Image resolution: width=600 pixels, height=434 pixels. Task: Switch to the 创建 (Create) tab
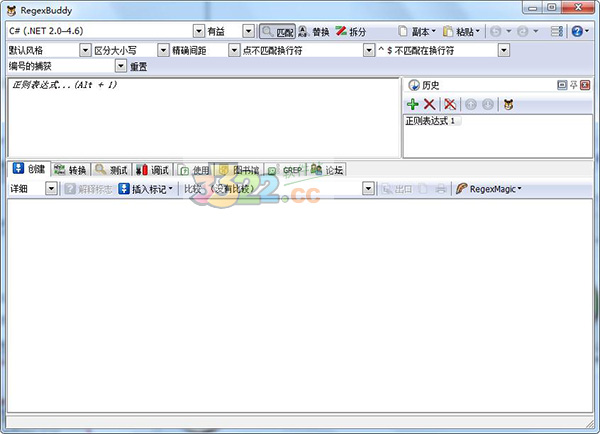(x=29, y=169)
